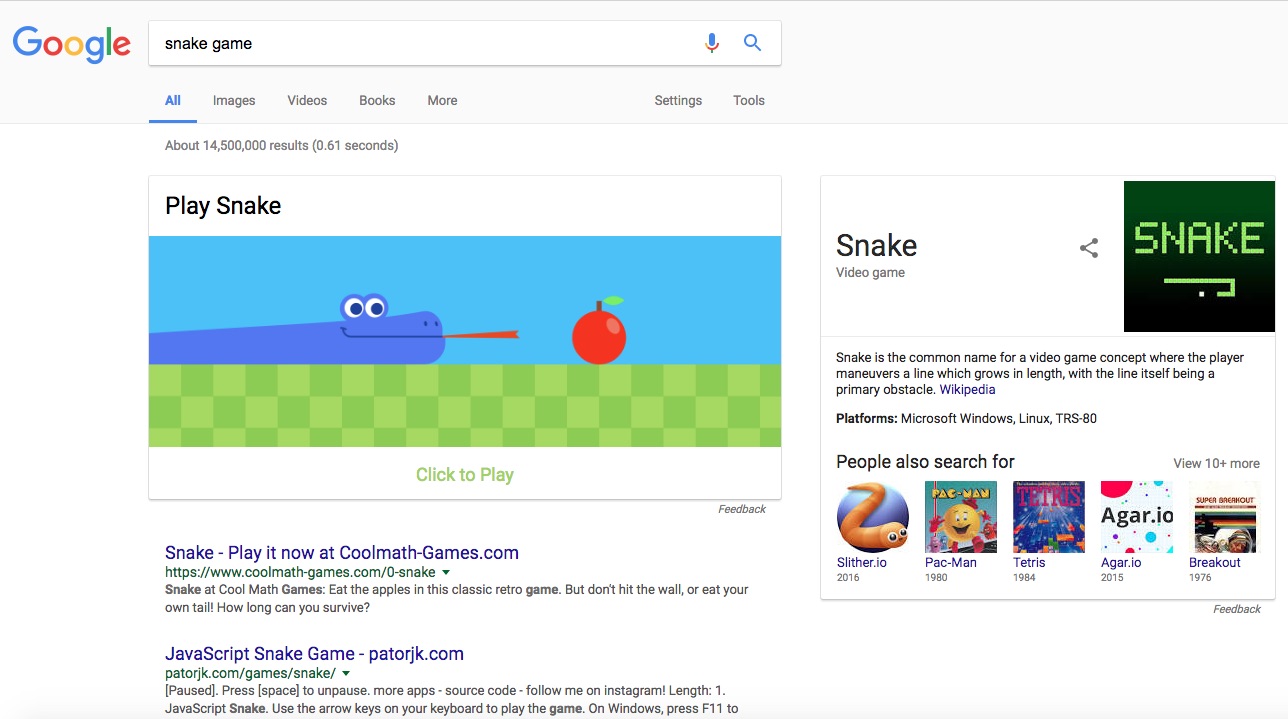Switch to Books tab

pyautogui.click(x=377, y=100)
